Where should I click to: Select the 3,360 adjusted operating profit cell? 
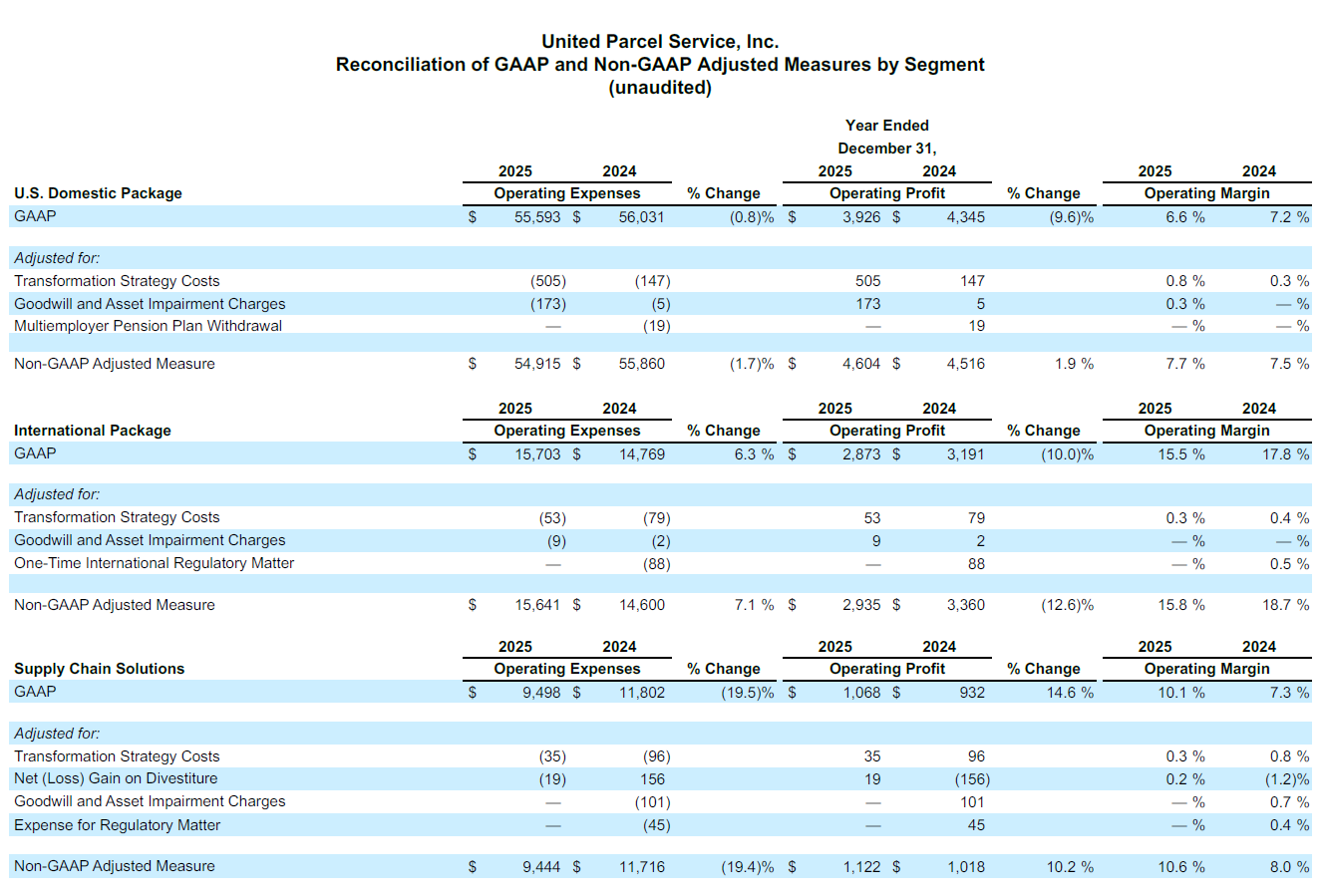(965, 605)
